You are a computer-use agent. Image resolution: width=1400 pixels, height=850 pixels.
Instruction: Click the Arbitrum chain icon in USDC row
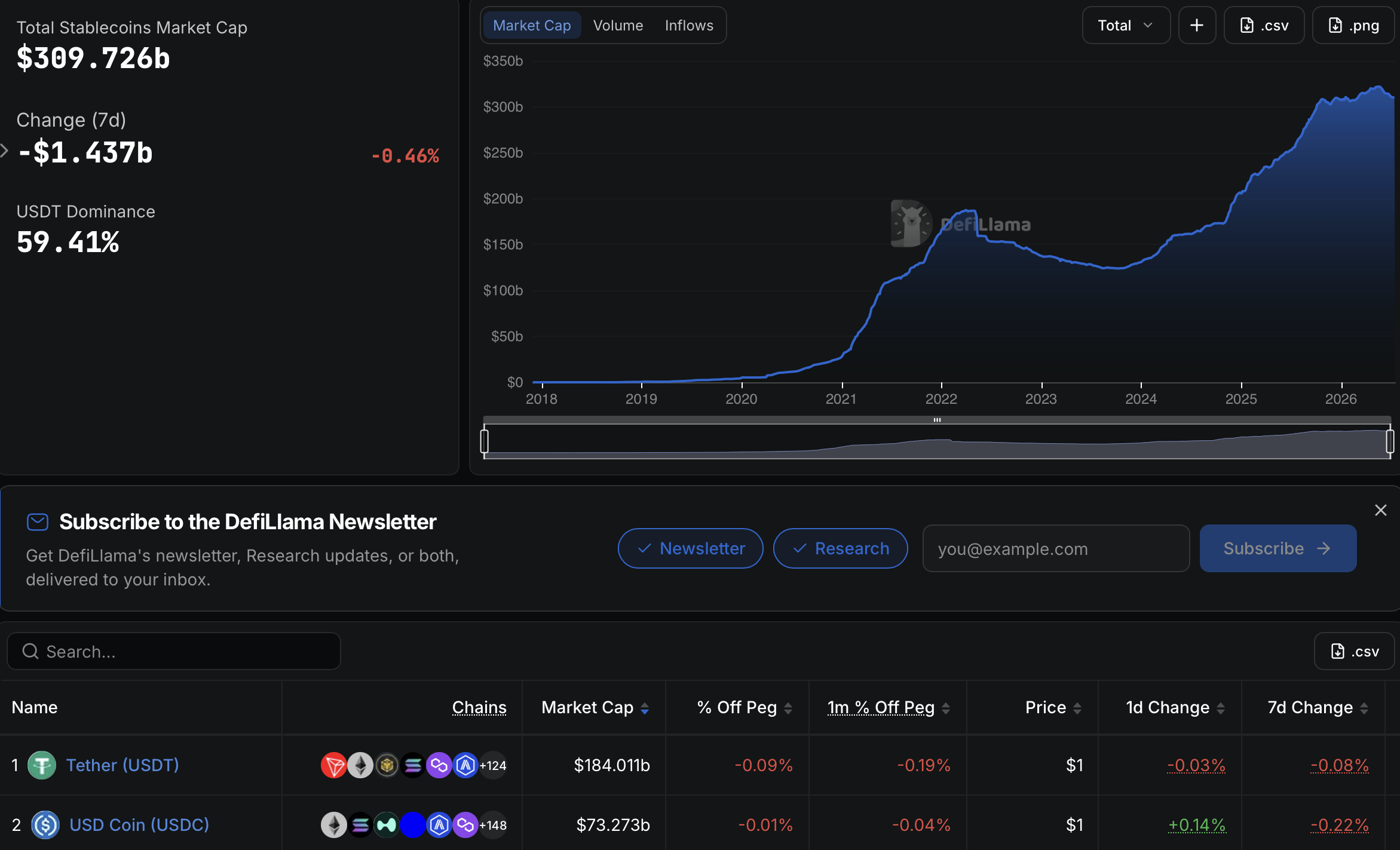439,825
